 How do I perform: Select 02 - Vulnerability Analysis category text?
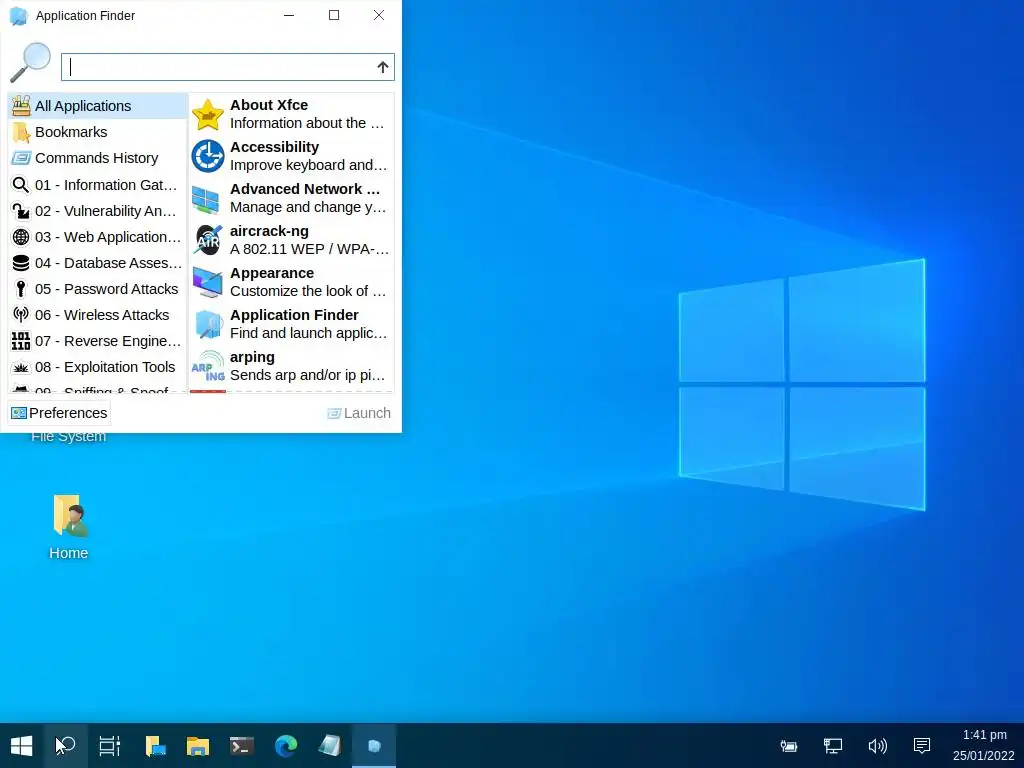106,211
